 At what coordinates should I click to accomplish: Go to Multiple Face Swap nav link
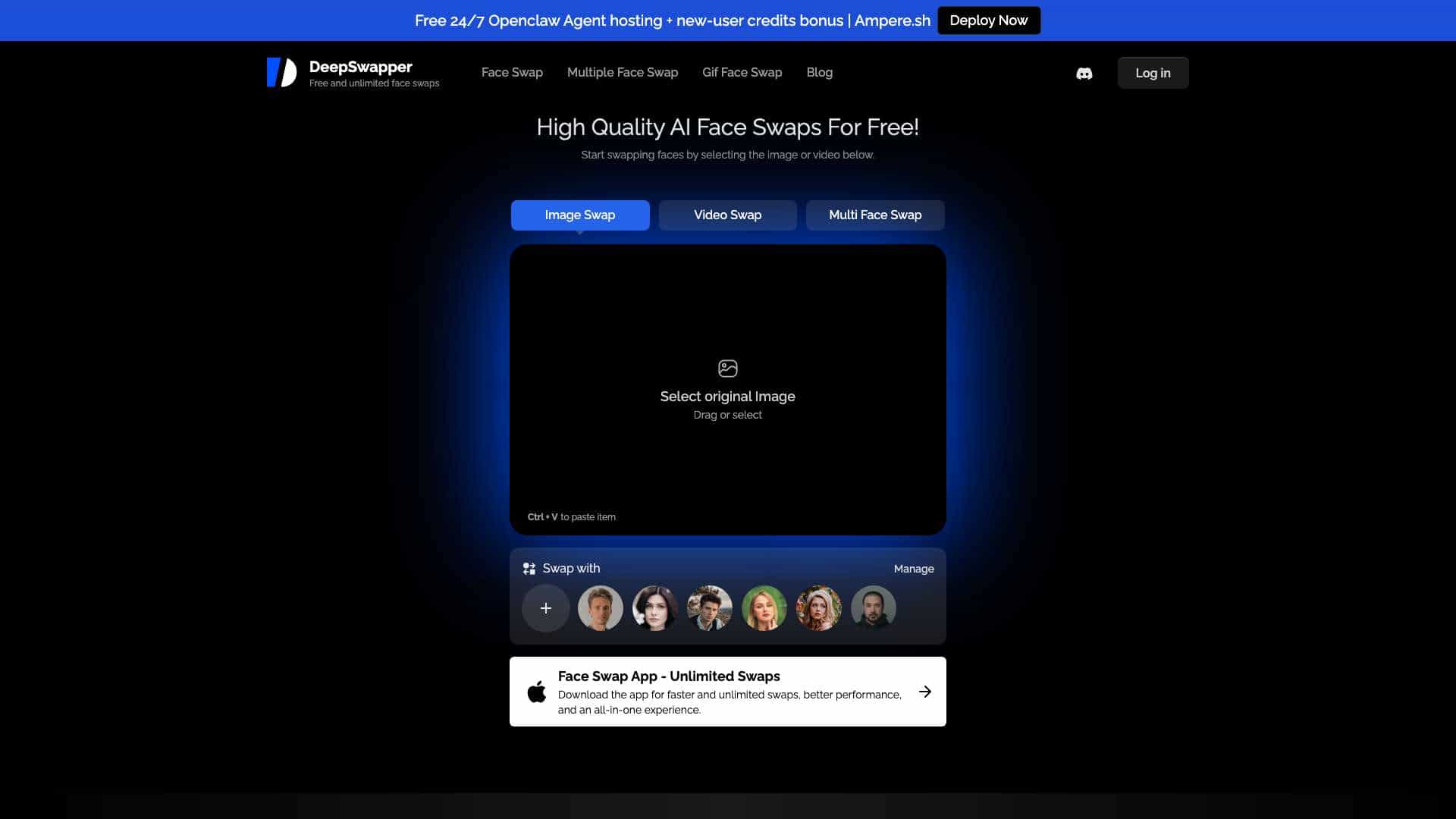pyautogui.click(x=623, y=73)
